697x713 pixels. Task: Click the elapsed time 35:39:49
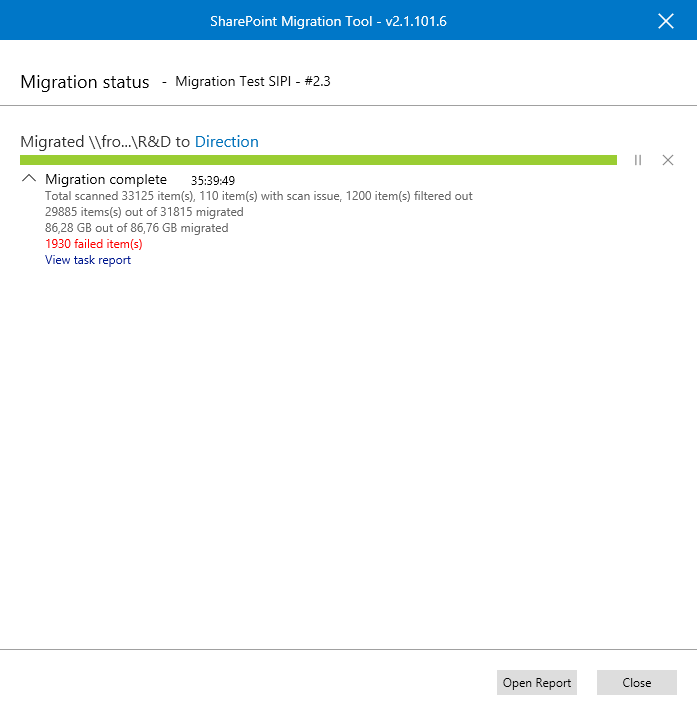tap(213, 181)
